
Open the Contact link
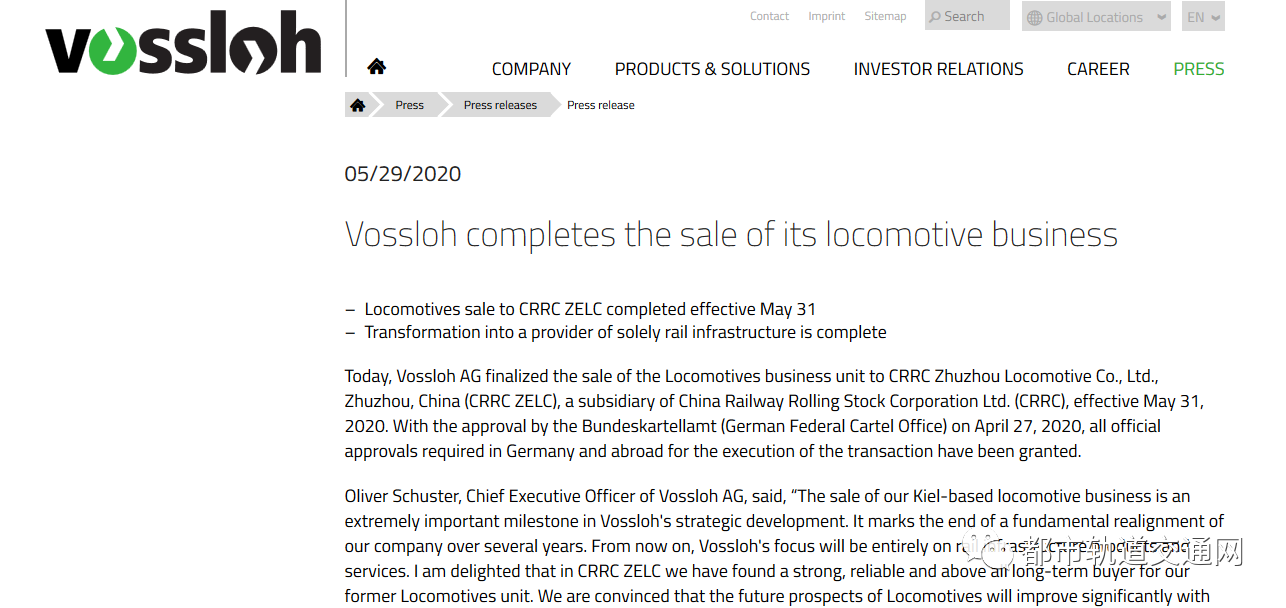coord(769,16)
